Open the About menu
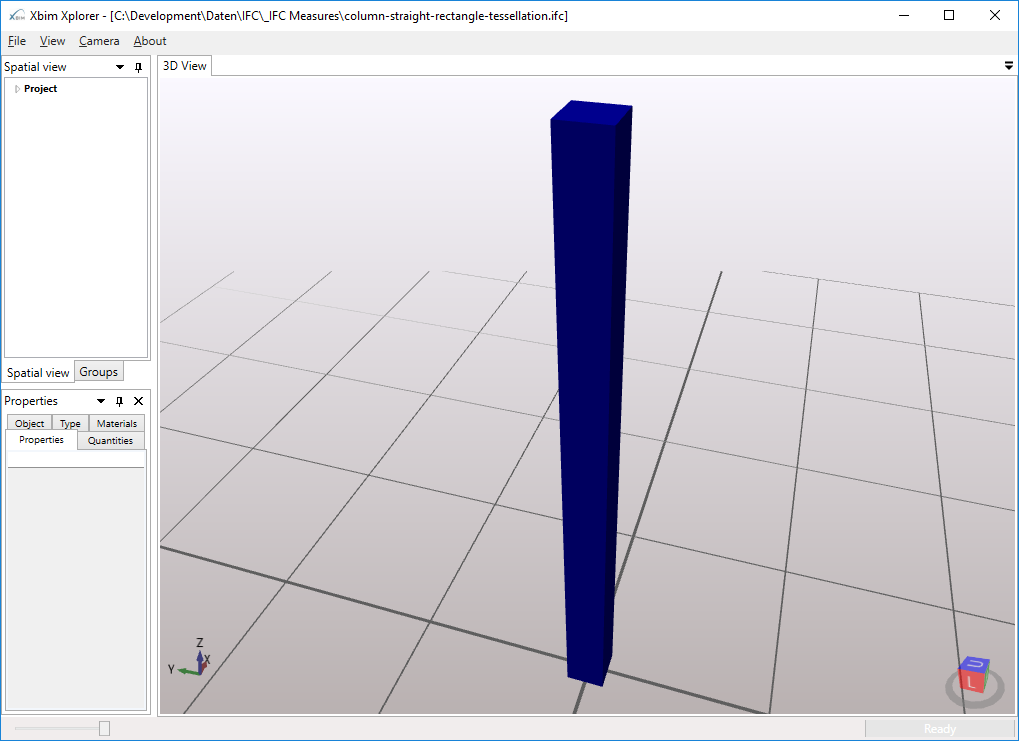The width and height of the screenshot is (1019, 741). 149,41
